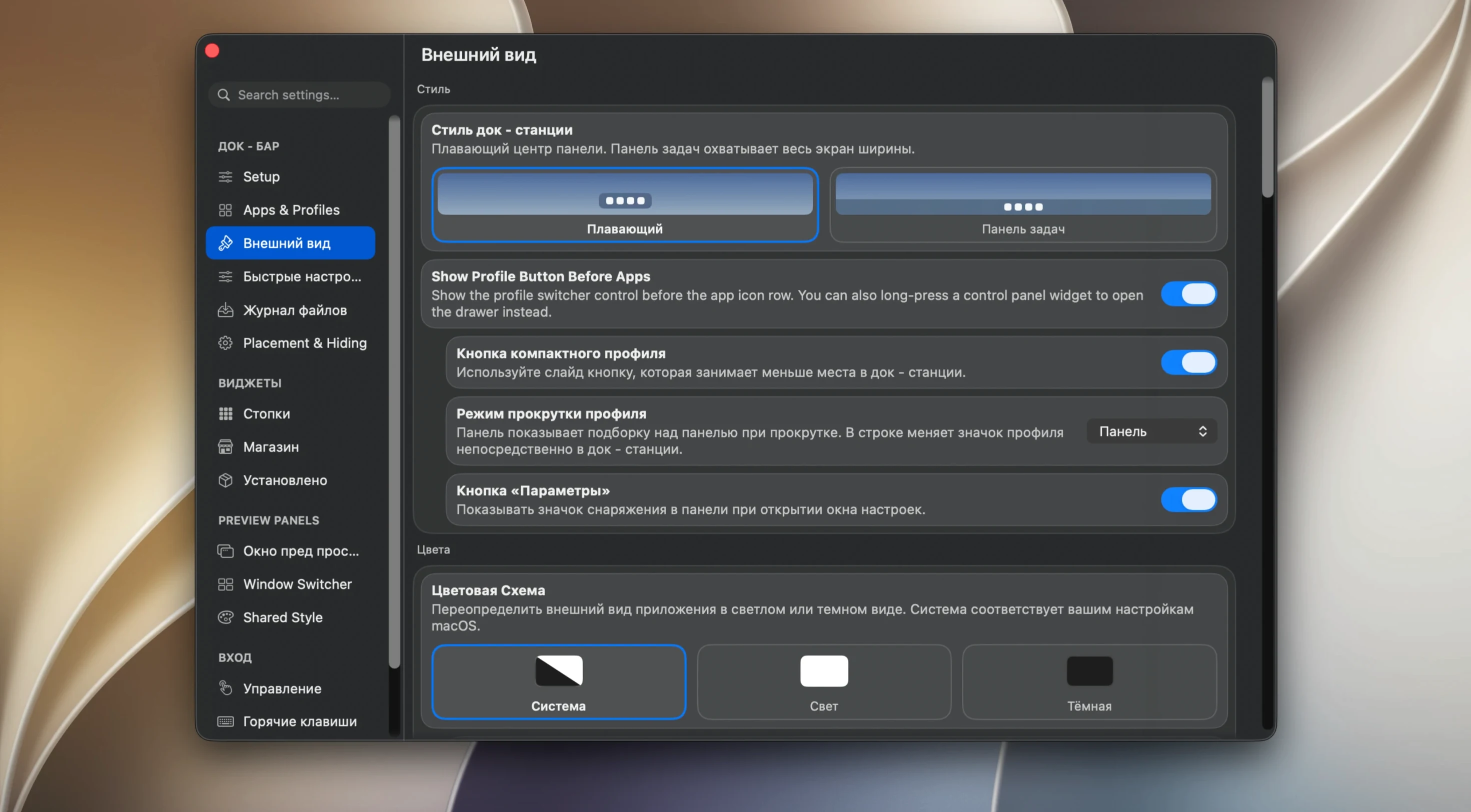Choose the Тёмная black color swatch
This screenshot has width=1471, height=812.
tap(1089, 671)
